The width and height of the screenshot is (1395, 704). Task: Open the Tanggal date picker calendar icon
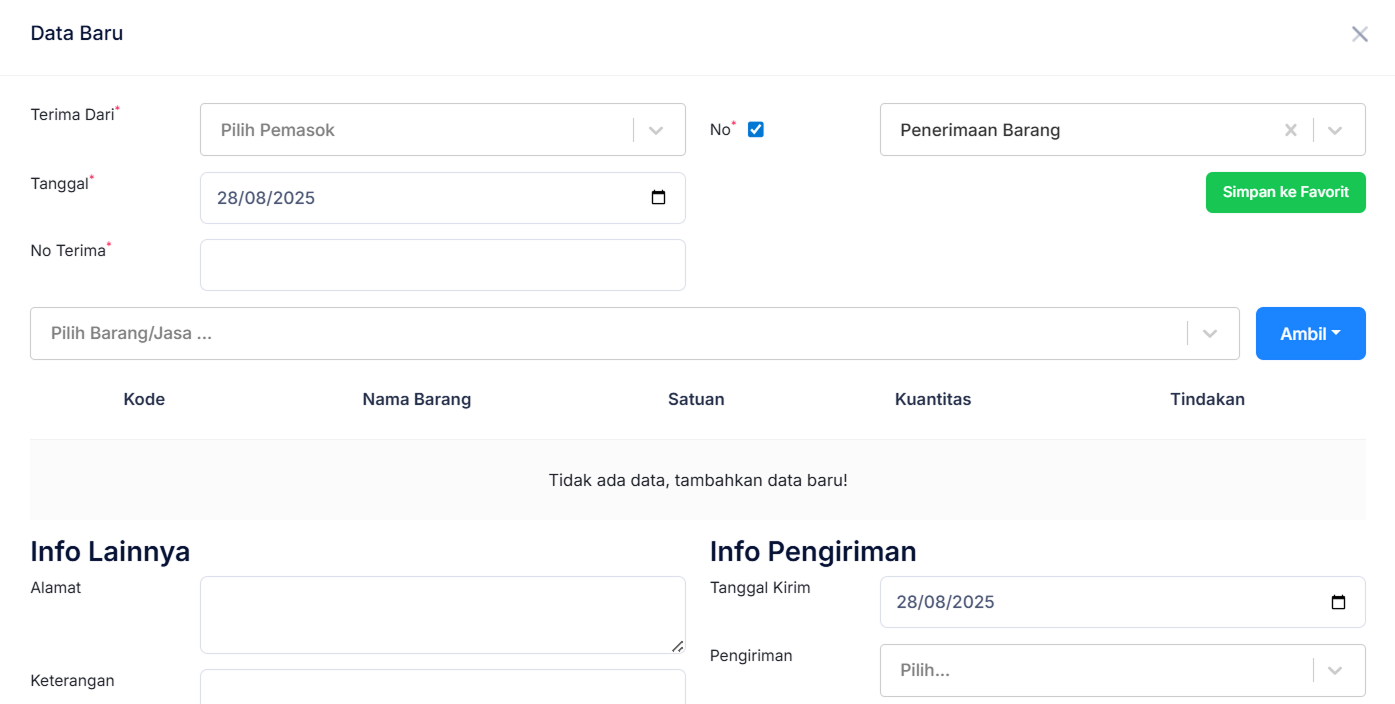pos(659,197)
